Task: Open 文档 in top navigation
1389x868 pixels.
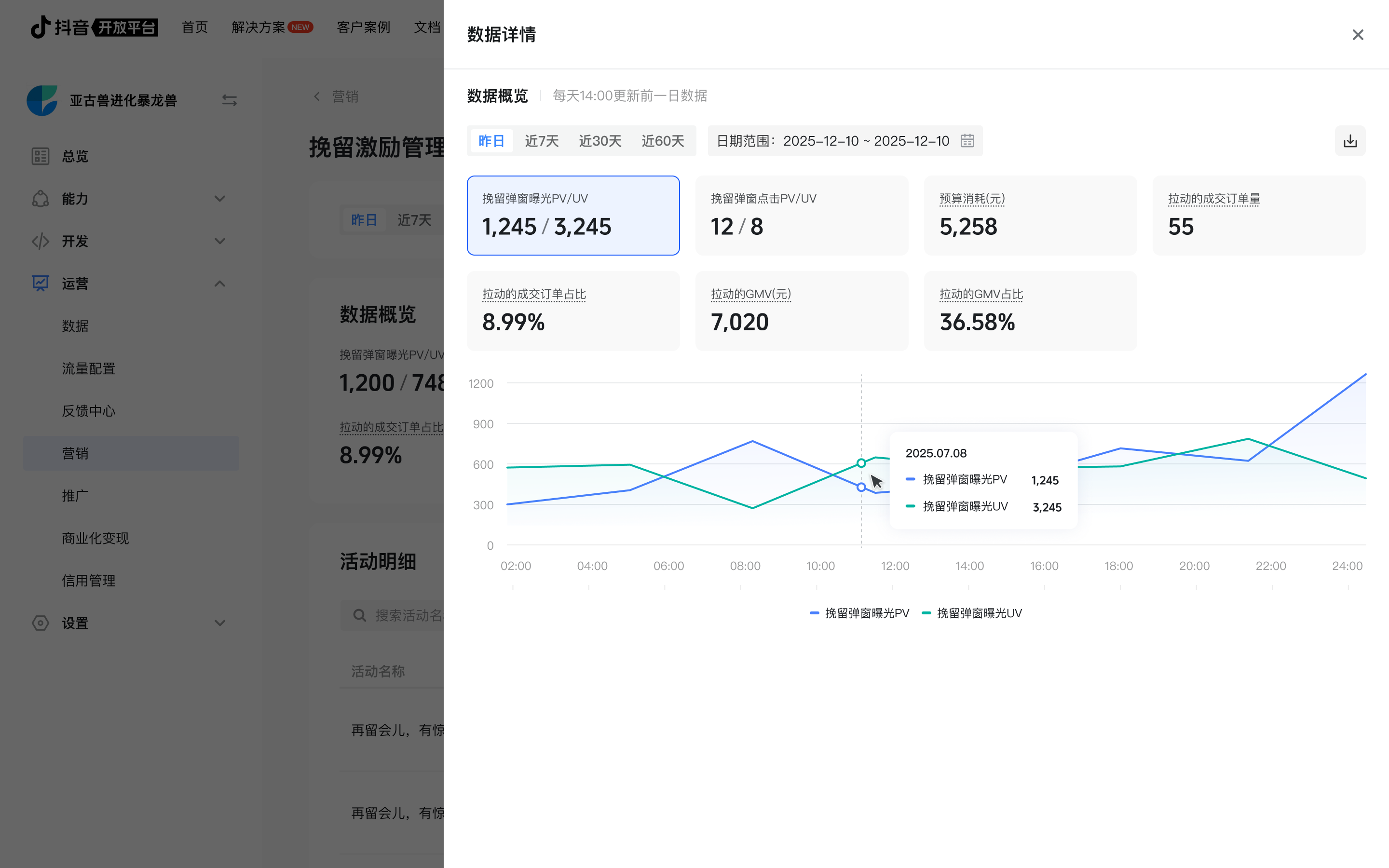Action: click(427, 27)
